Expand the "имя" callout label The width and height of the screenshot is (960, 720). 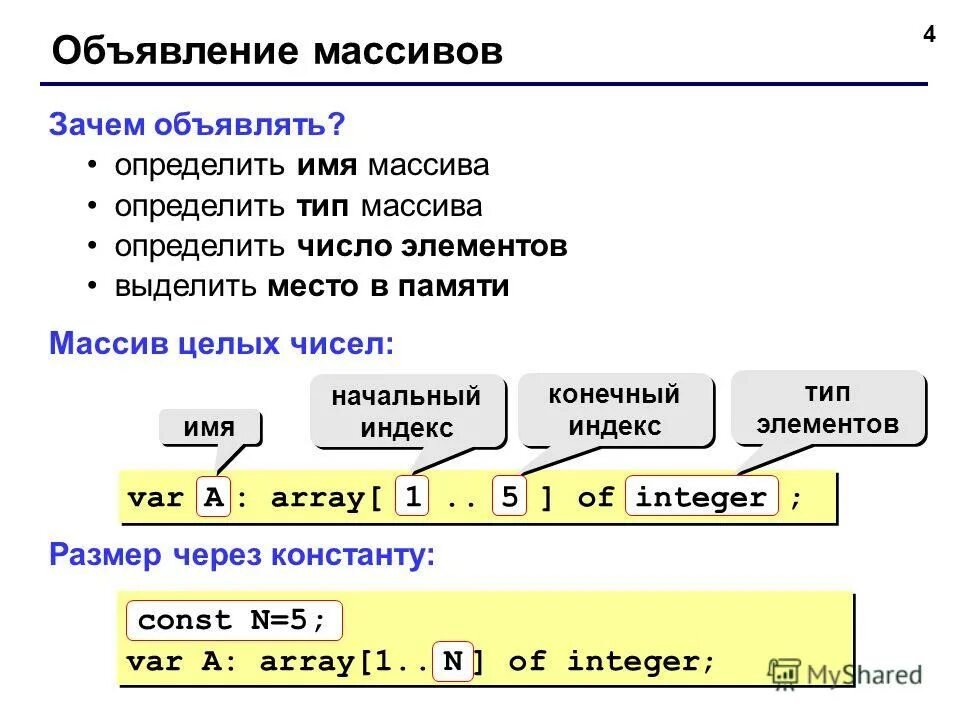click(x=210, y=428)
